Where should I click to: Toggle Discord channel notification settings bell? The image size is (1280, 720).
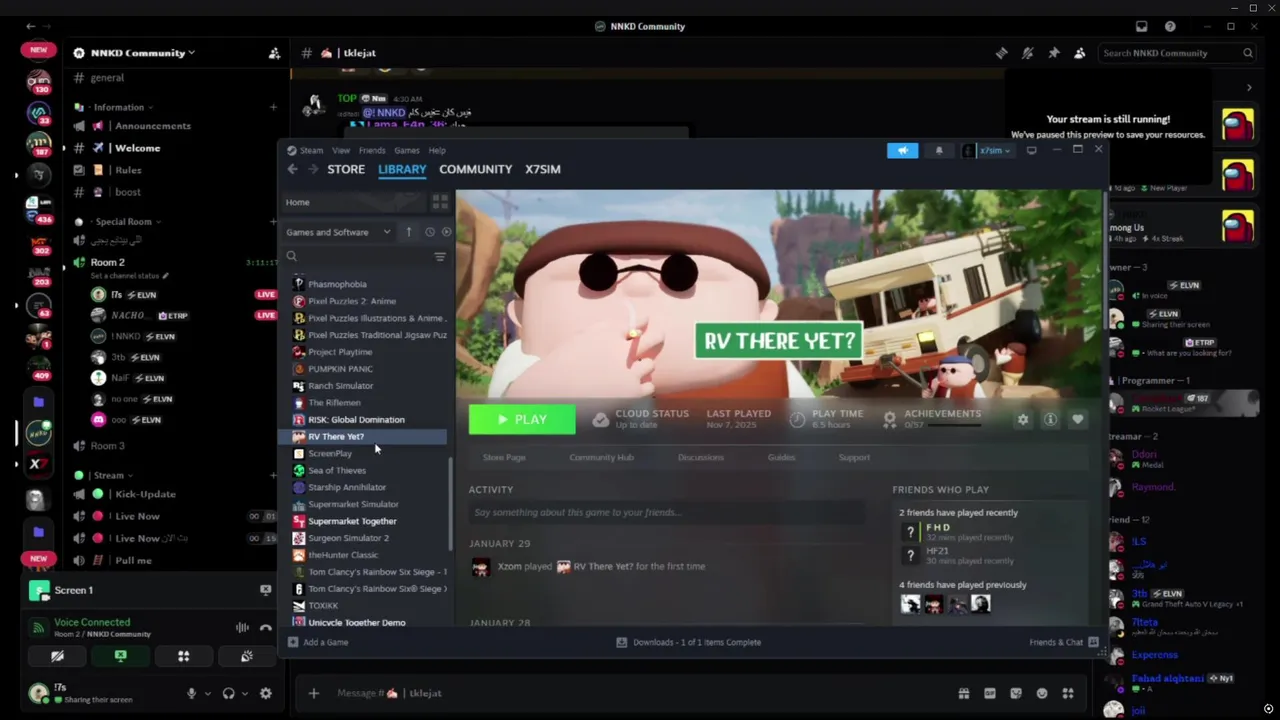point(1027,53)
